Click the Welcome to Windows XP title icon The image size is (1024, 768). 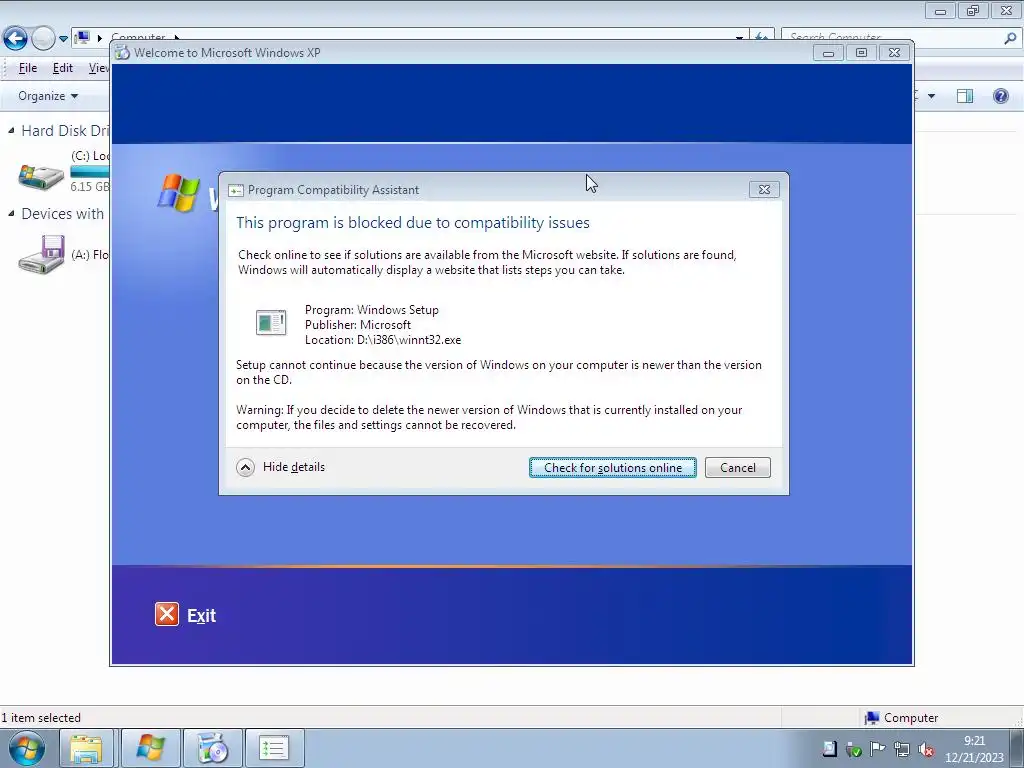coord(122,53)
